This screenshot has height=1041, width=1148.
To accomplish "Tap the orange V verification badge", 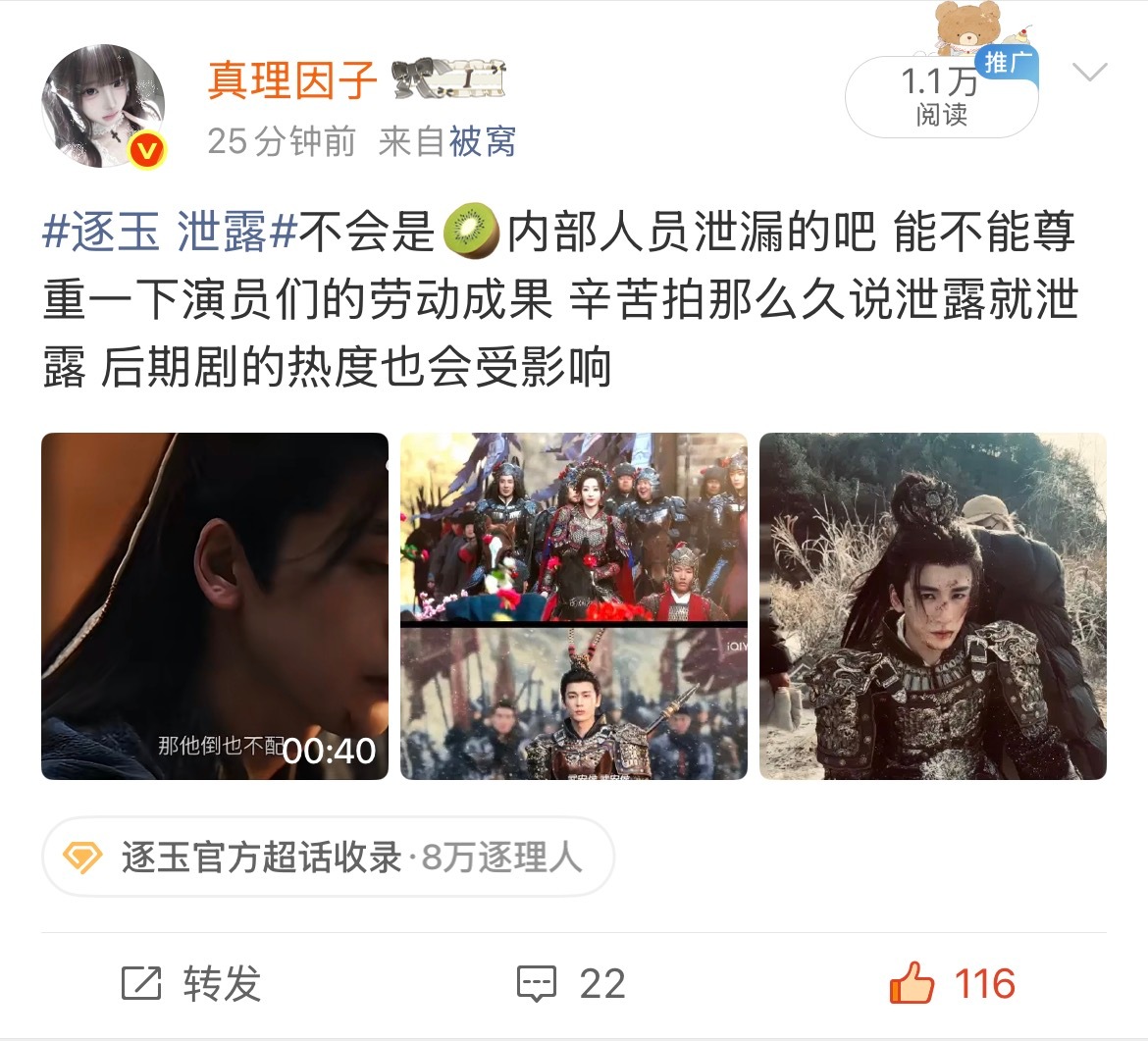I will [x=147, y=151].
